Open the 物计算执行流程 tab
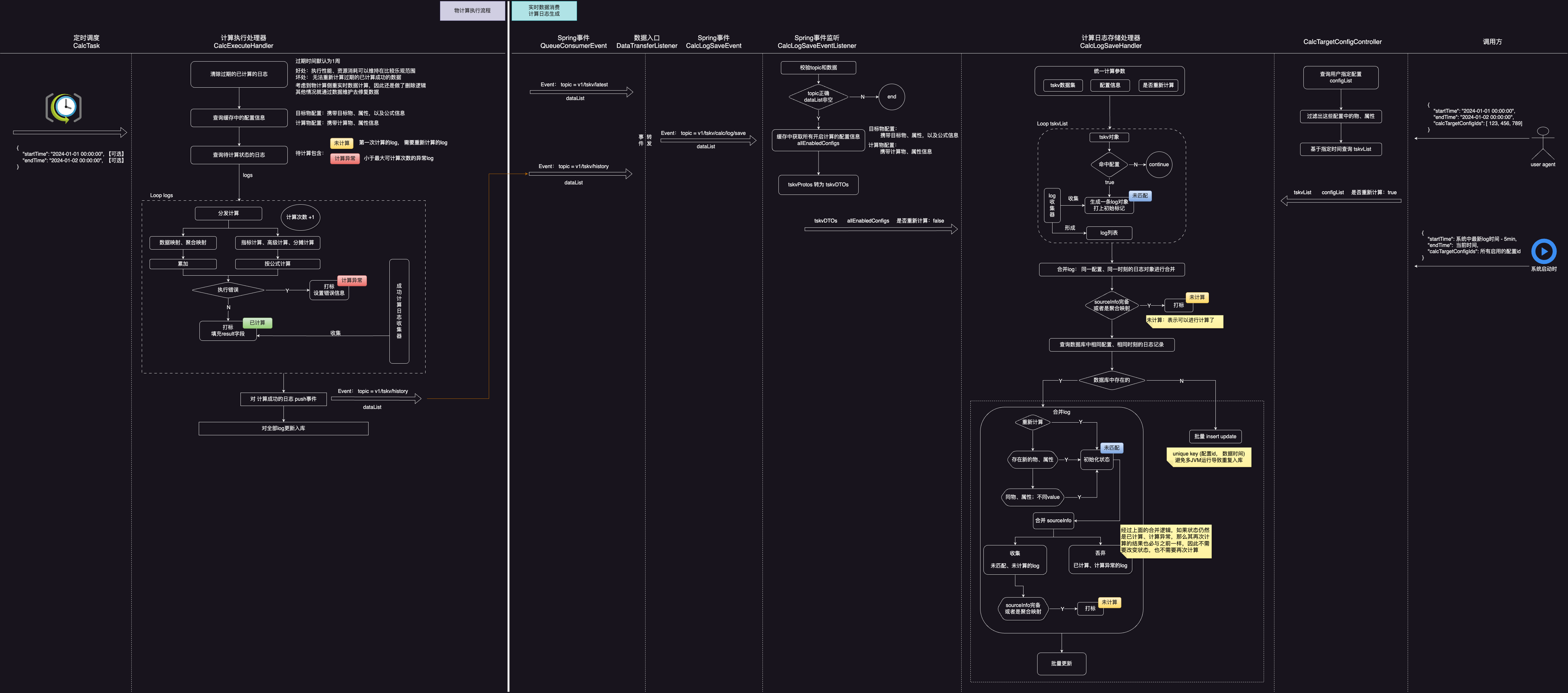Screen dimensions: 1568x693 click(472, 10)
